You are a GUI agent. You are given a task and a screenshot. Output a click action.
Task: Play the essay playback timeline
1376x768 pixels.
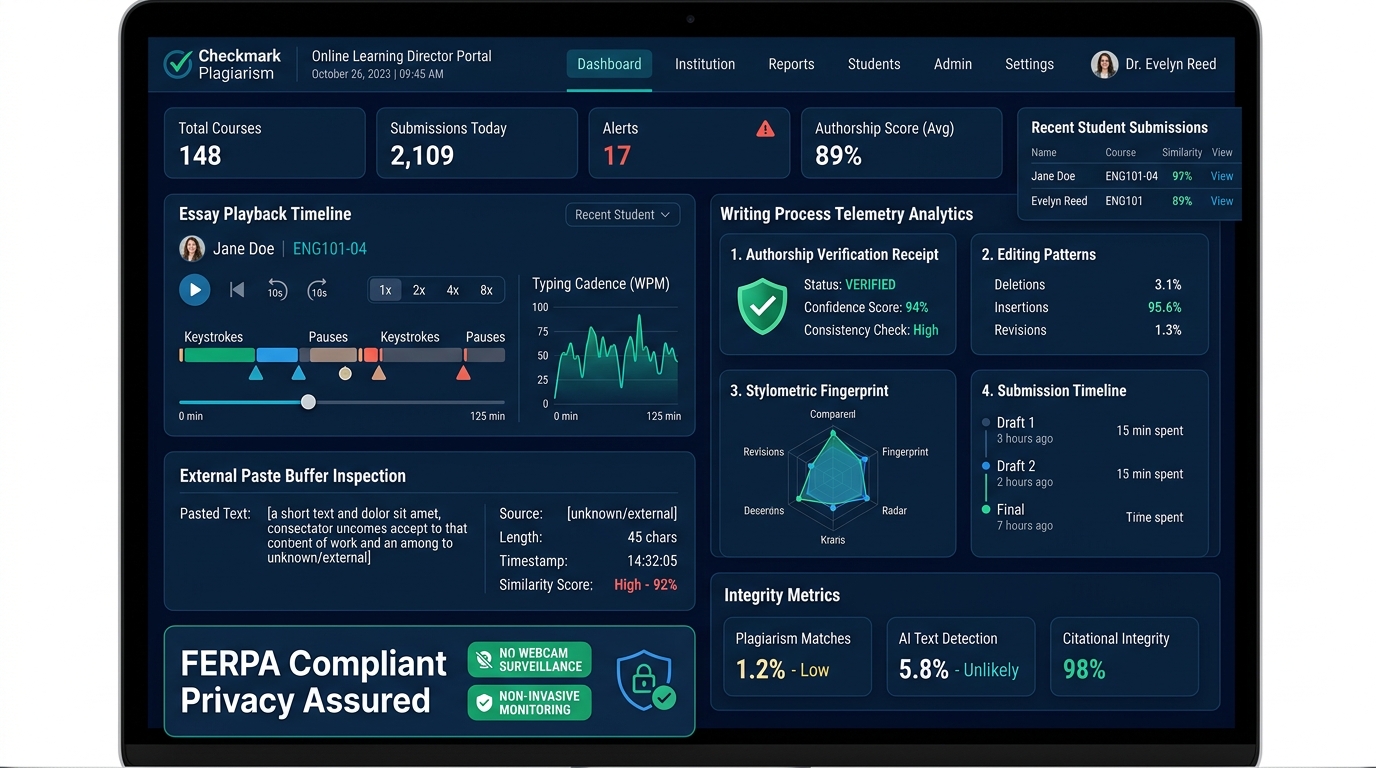(195, 290)
